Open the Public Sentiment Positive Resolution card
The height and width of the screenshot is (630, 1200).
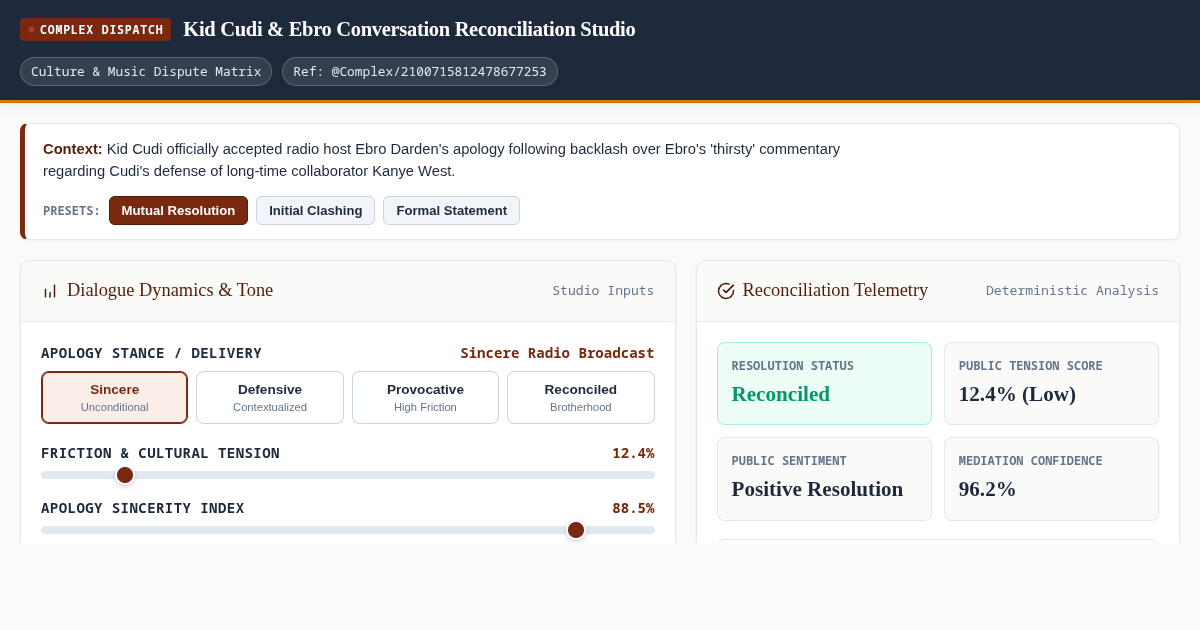tap(824, 479)
